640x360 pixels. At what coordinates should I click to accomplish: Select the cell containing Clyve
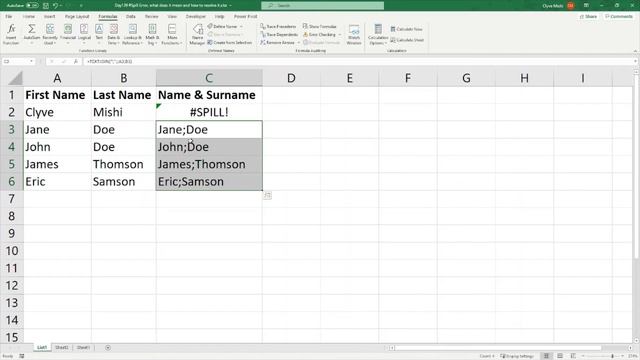click(x=57, y=112)
